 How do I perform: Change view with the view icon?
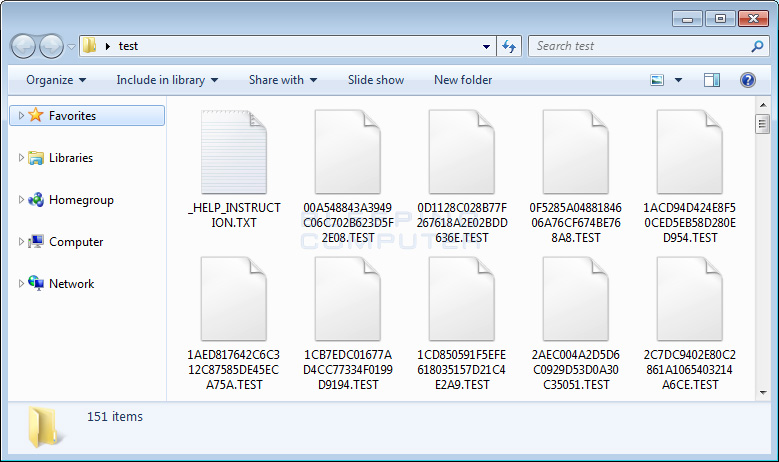[x=657, y=80]
